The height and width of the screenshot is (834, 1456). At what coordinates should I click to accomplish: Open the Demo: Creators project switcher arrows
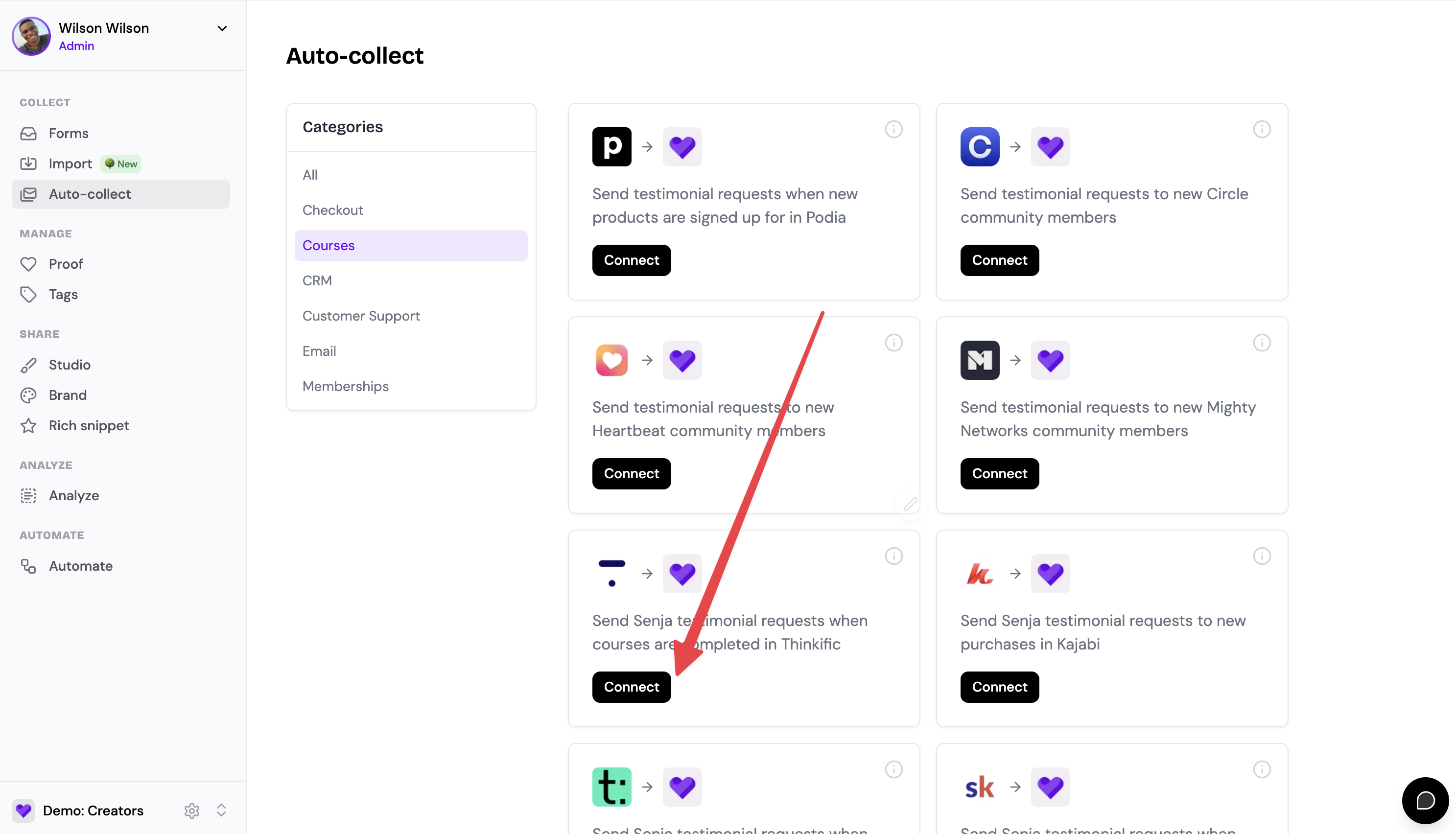221,810
